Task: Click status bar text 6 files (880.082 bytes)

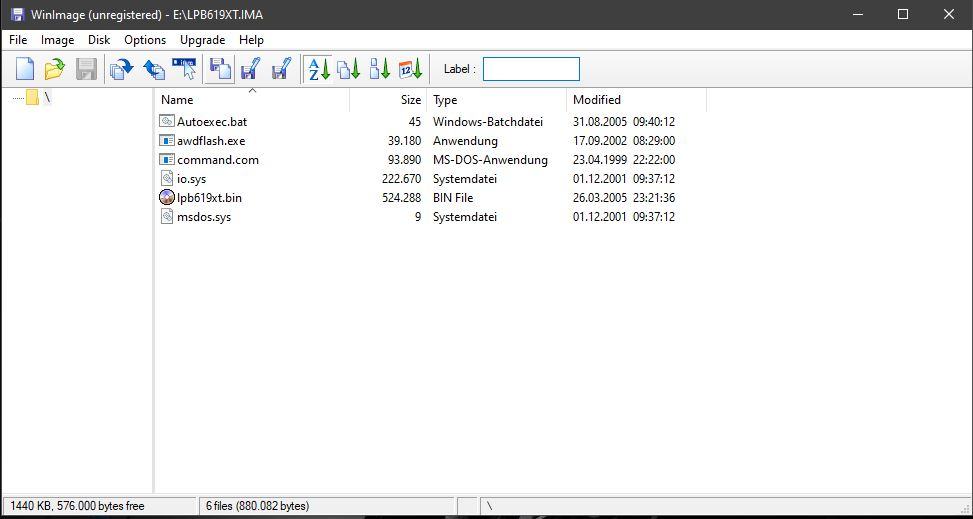Action: (258, 506)
